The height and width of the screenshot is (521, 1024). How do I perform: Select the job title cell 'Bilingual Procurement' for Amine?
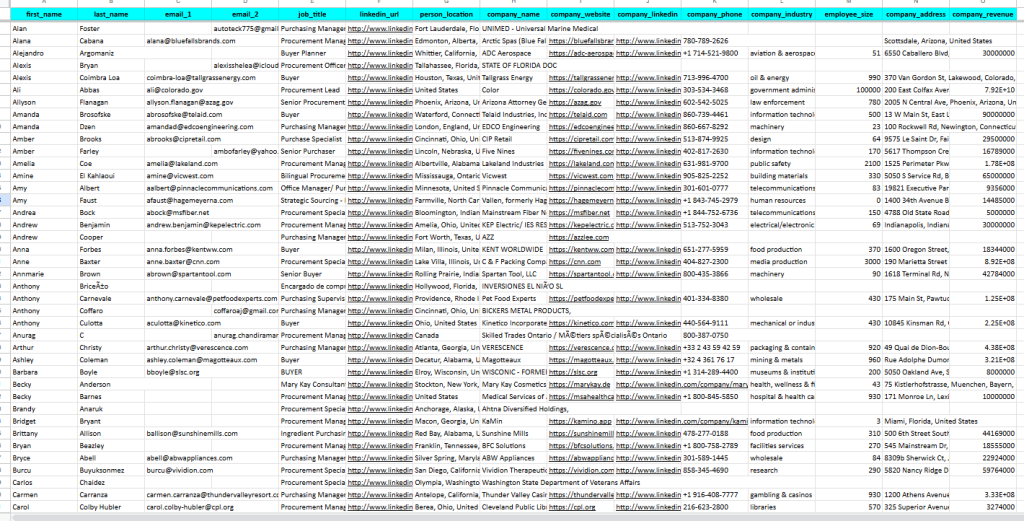tap(312, 176)
